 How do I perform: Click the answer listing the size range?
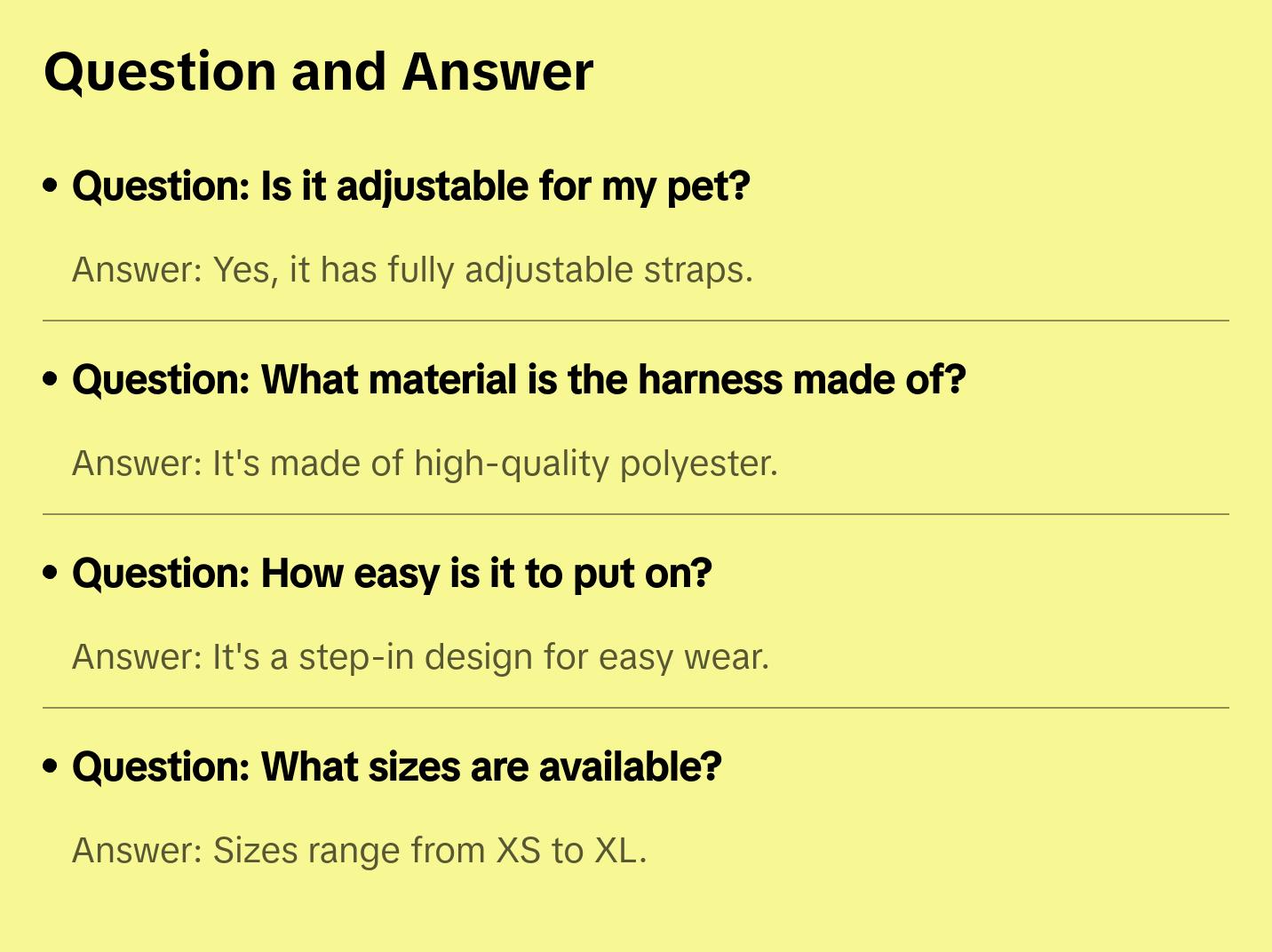click(x=359, y=851)
